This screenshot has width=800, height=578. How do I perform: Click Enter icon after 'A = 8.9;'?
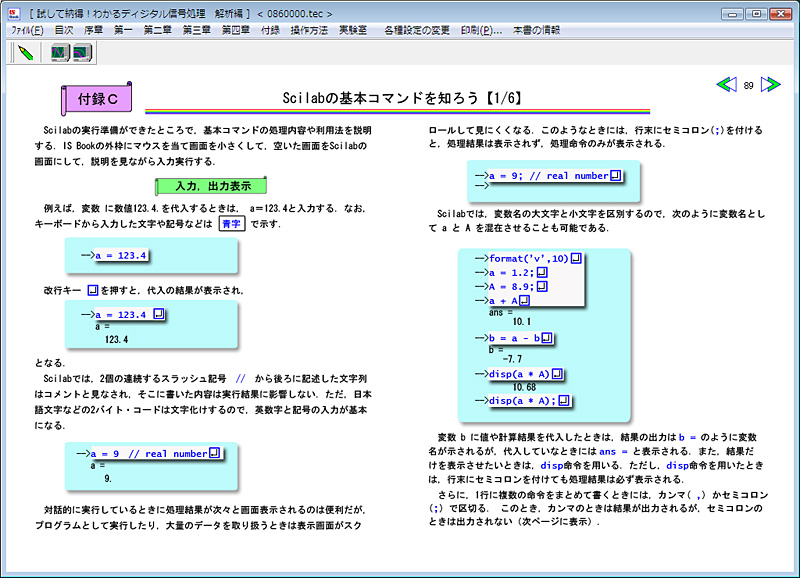(542, 286)
